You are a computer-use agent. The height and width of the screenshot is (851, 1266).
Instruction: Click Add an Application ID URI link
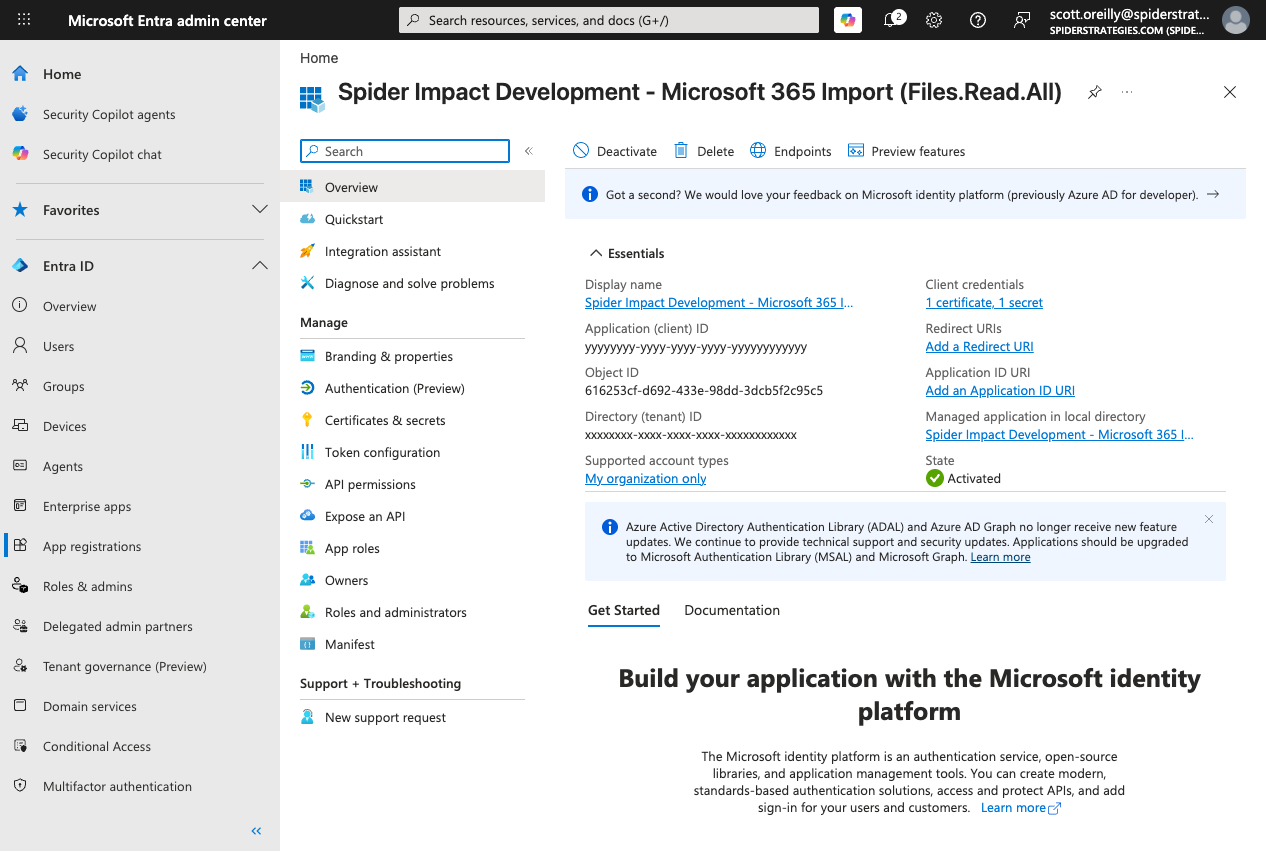(1000, 390)
